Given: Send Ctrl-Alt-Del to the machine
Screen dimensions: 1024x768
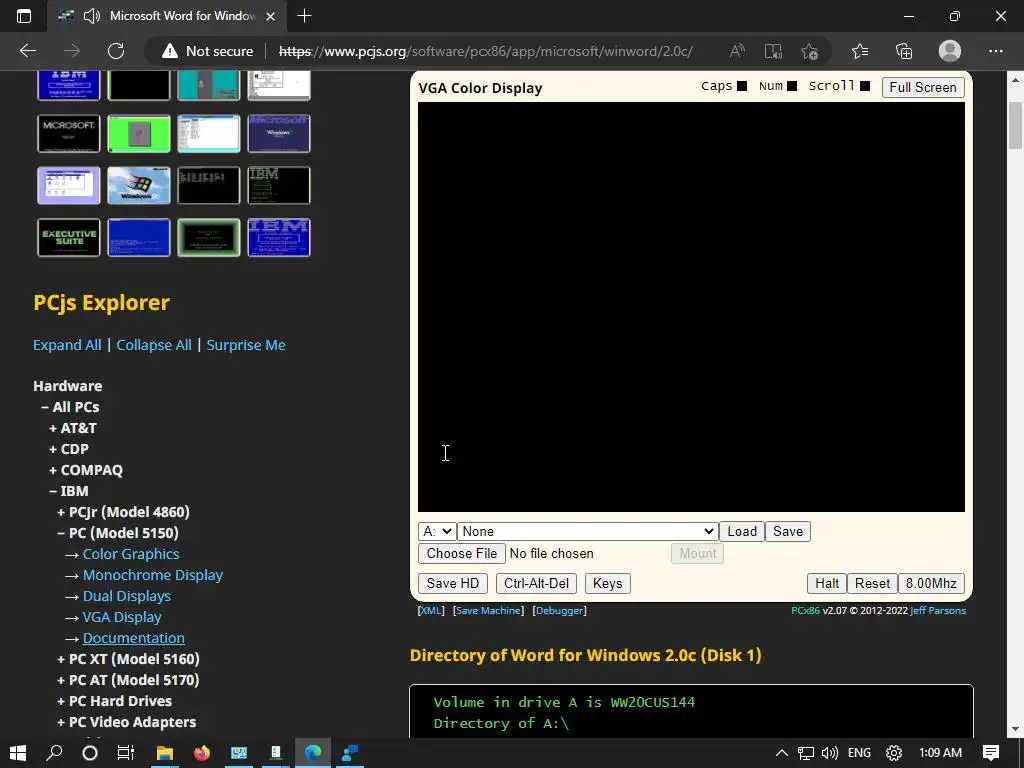Looking at the screenshot, I should click(x=536, y=583).
